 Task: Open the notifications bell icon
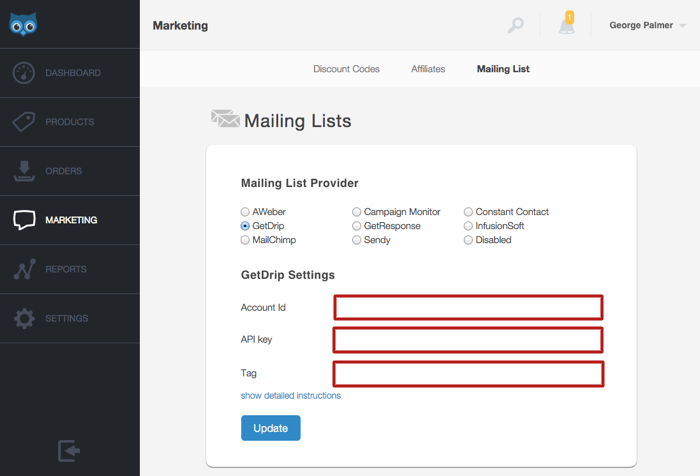(567, 25)
